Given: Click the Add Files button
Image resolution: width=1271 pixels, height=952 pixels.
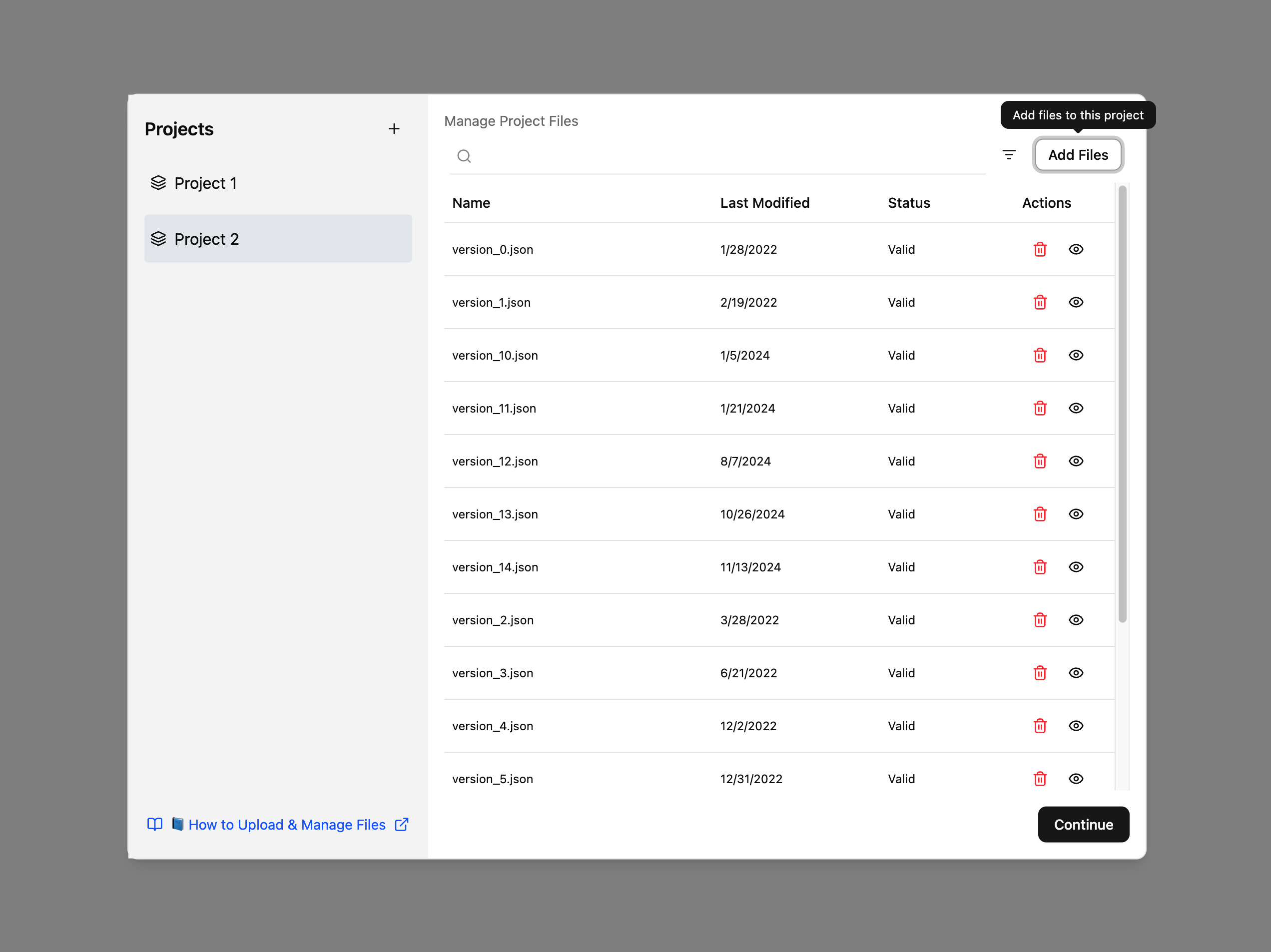Looking at the screenshot, I should tap(1077, 155).
